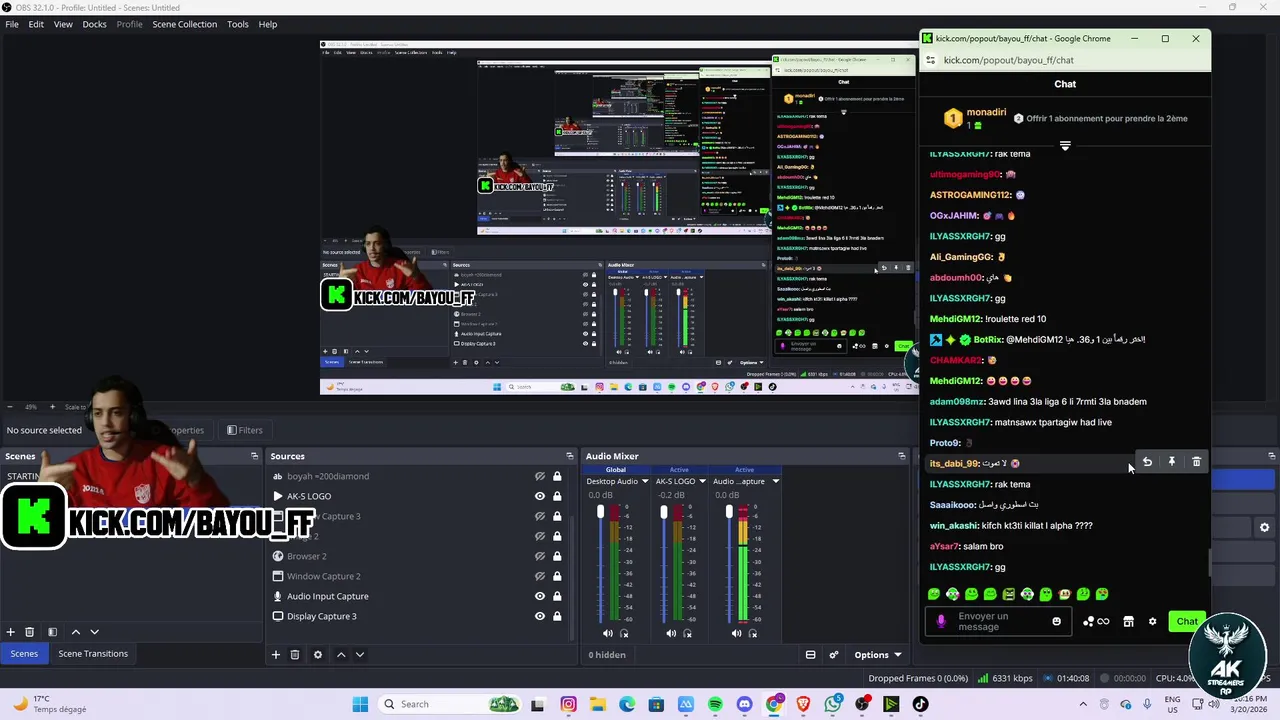The width and height of the screenshot is (1280, 720).
Task: Move source up arrow in Sources toolbar
Action: coord(341,655)
